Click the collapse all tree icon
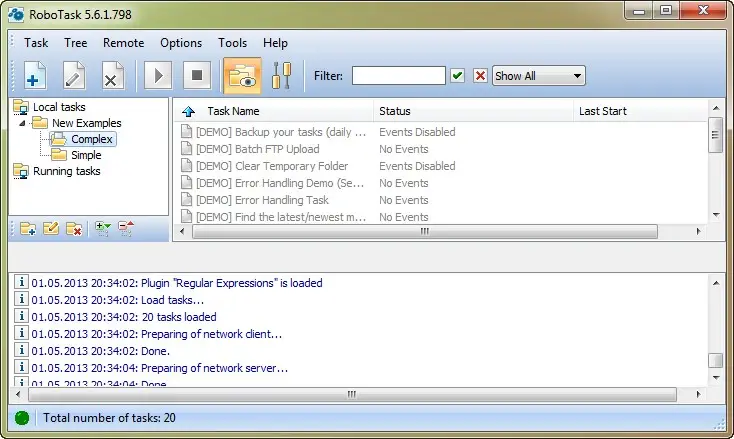 [x=126, y=229]
